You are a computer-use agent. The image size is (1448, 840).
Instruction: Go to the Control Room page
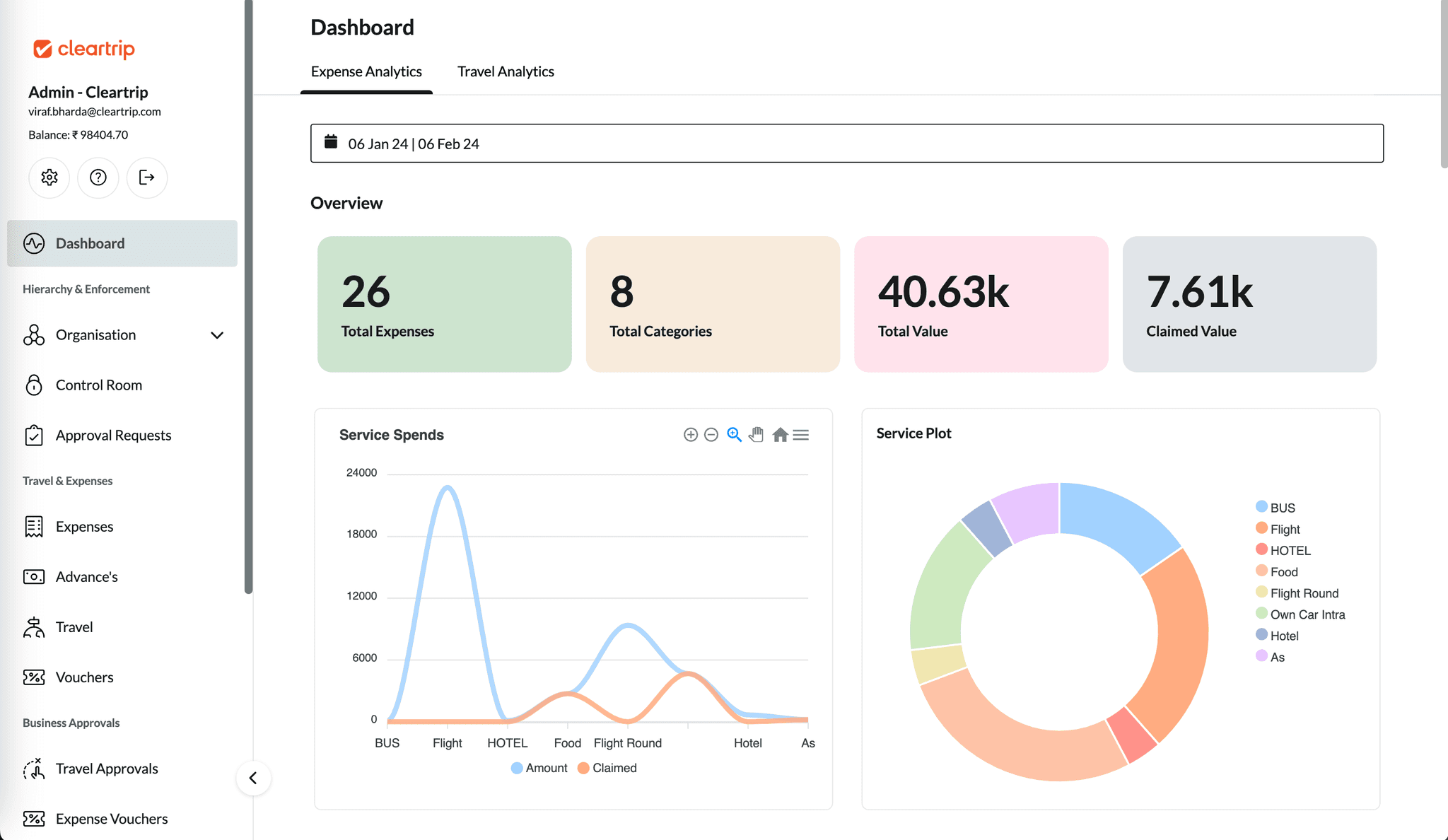tap(98, 385)
